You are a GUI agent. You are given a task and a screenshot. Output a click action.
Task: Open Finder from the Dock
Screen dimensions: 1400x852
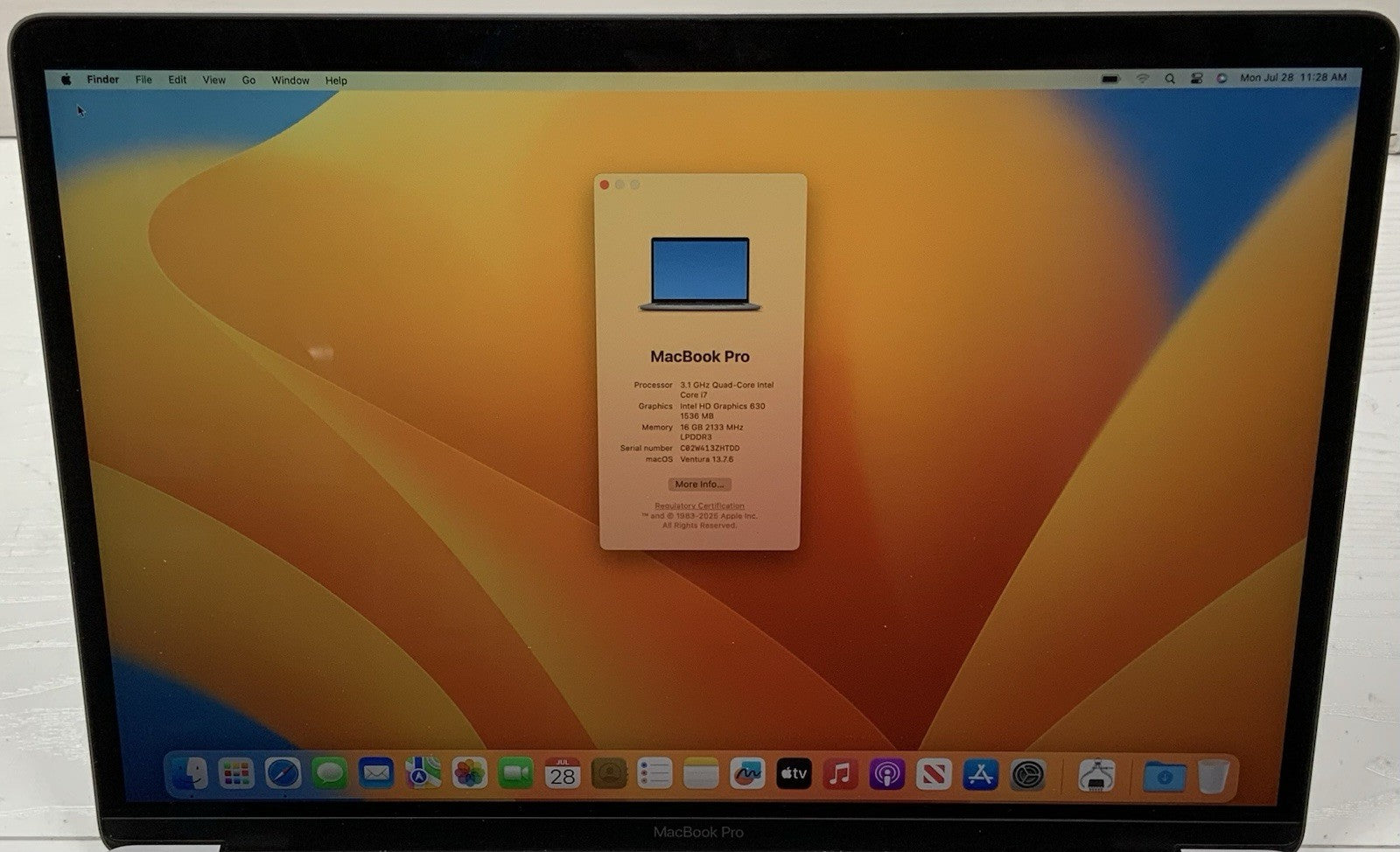tap(188, 774)
